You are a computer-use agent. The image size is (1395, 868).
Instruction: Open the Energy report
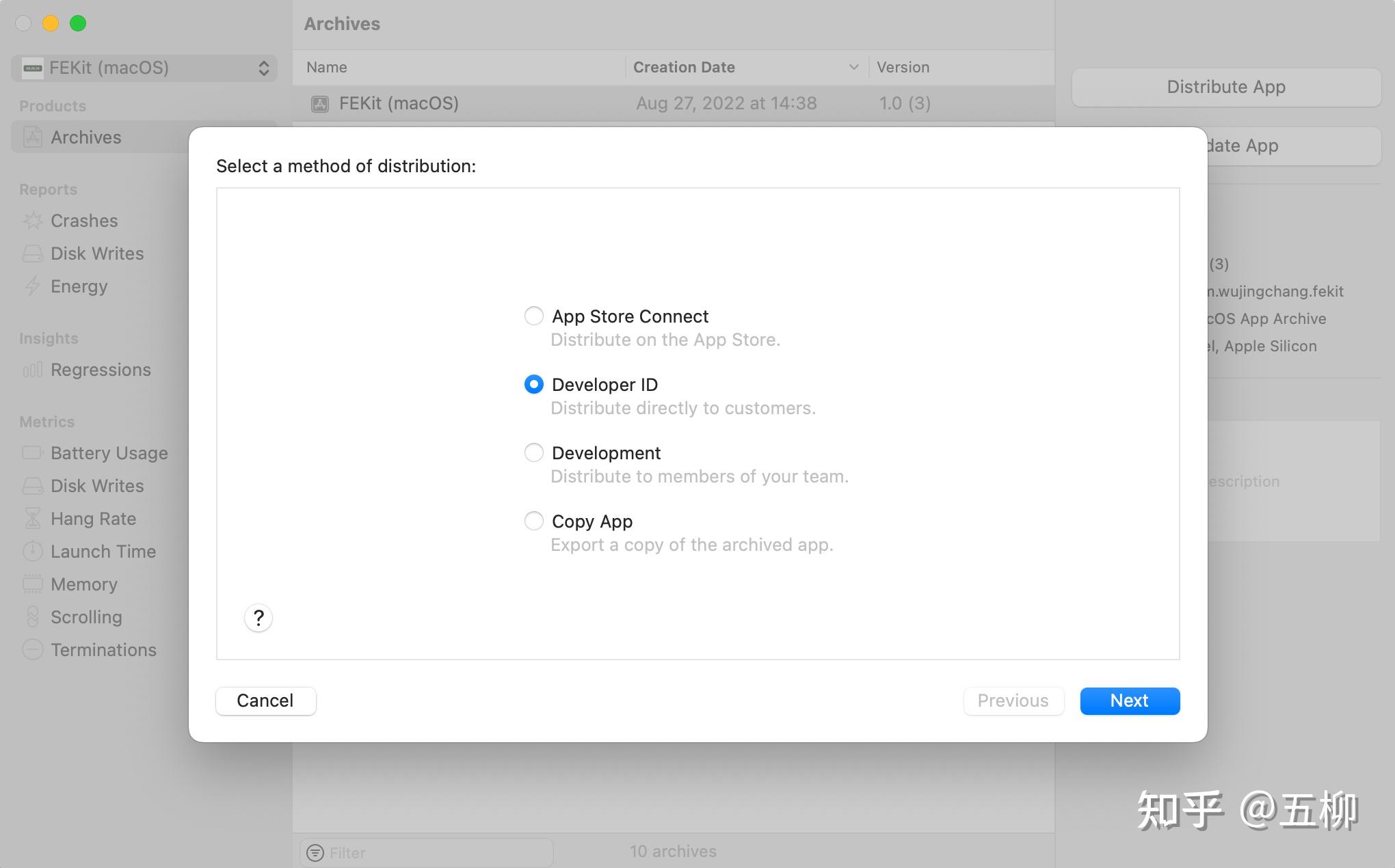(x=78, y=286)
